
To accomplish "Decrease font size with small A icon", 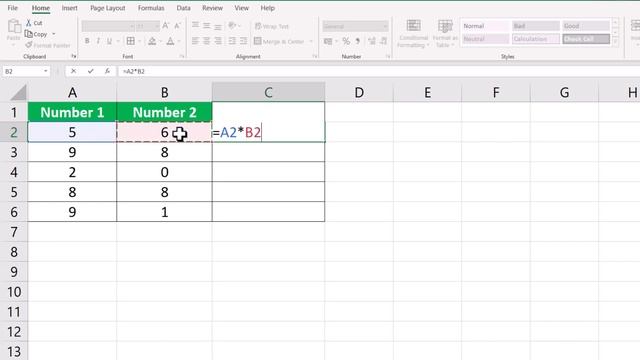I will click(x=178, y=26).
